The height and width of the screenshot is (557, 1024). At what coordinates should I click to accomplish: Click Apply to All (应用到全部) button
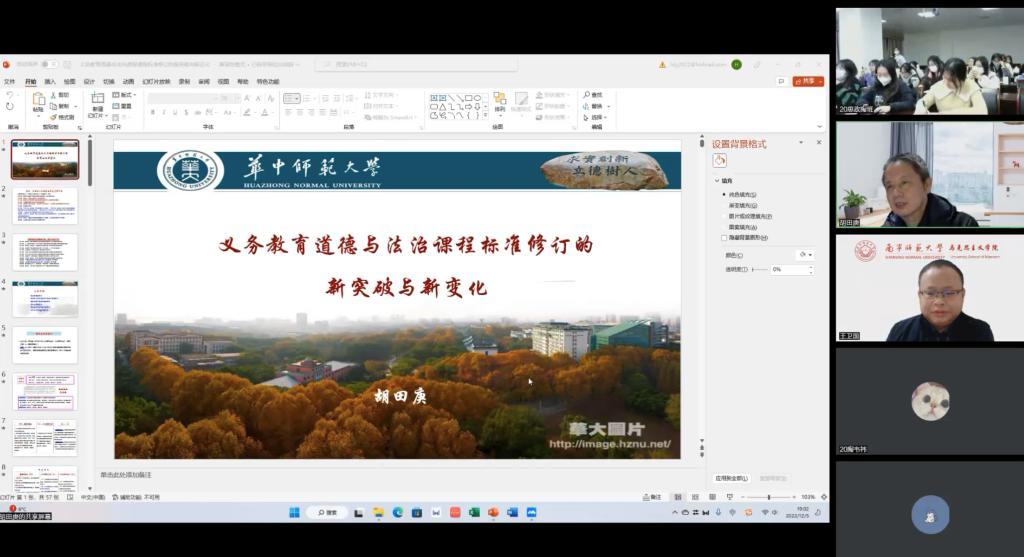pyautogui.click(x=731, y=478)
